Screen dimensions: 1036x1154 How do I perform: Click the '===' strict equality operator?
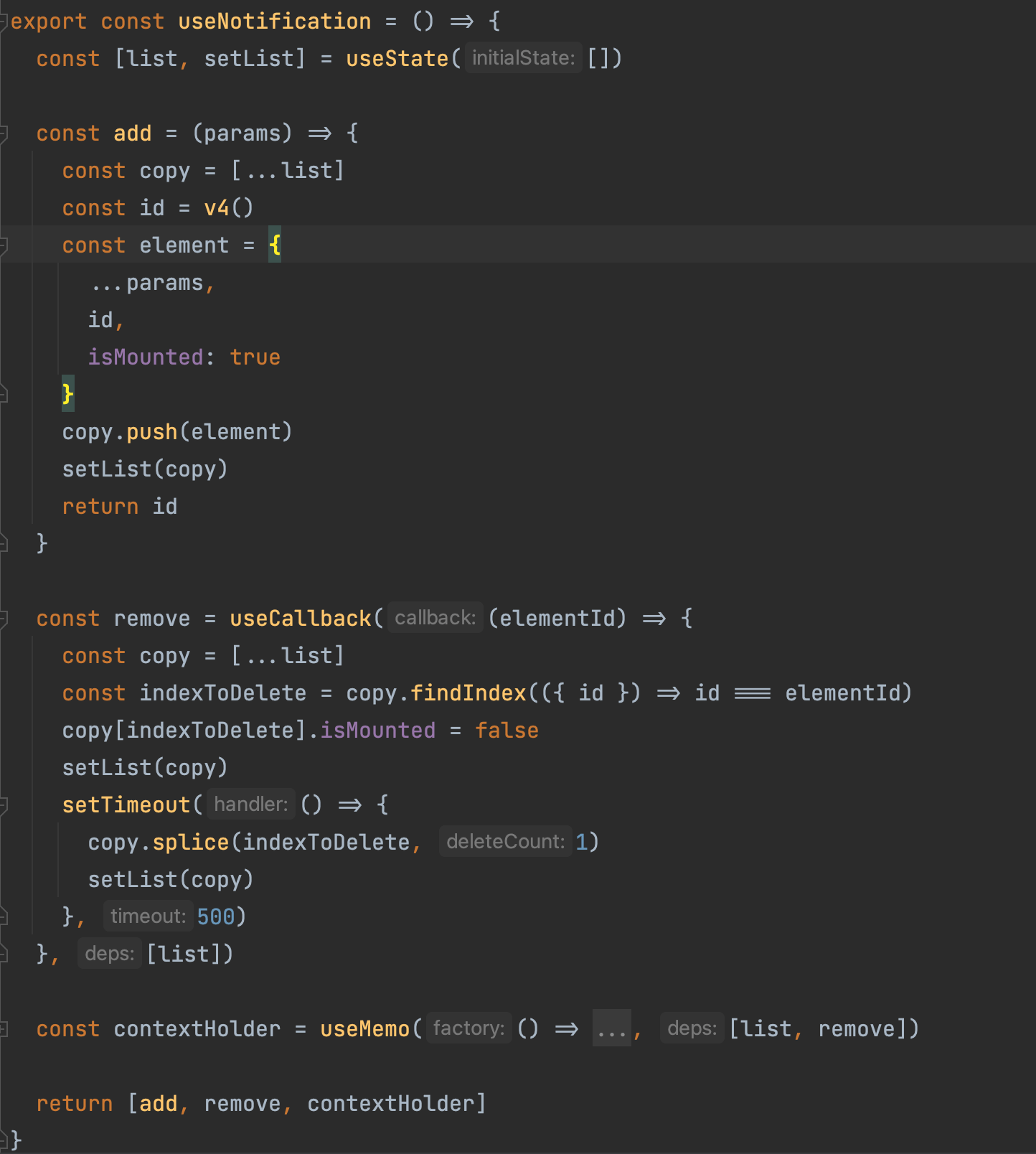(x=753, y=693)
